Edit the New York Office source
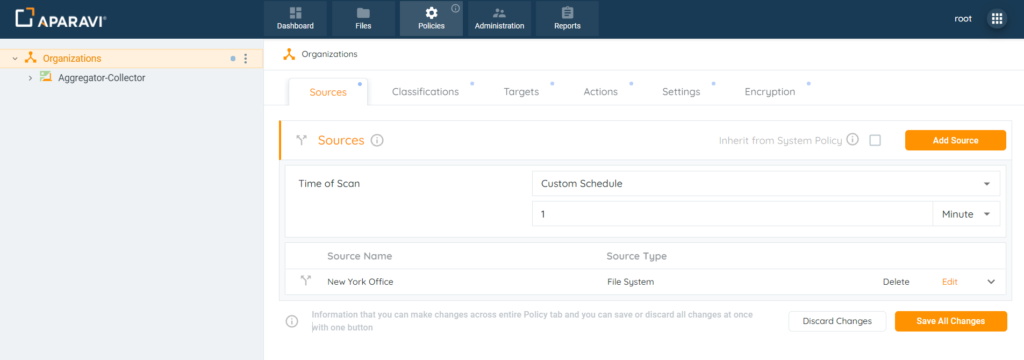 (950, 282)
